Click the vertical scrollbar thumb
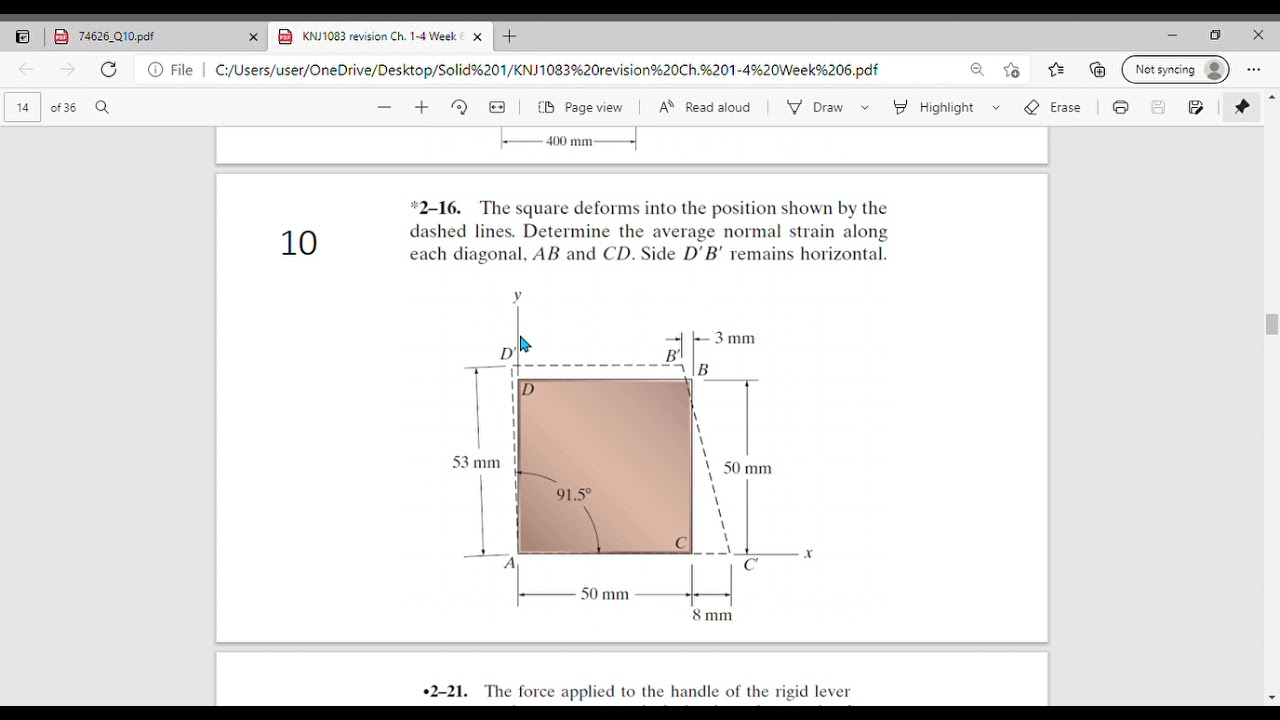1280x720 pixels. click(x=1272, y=324)
